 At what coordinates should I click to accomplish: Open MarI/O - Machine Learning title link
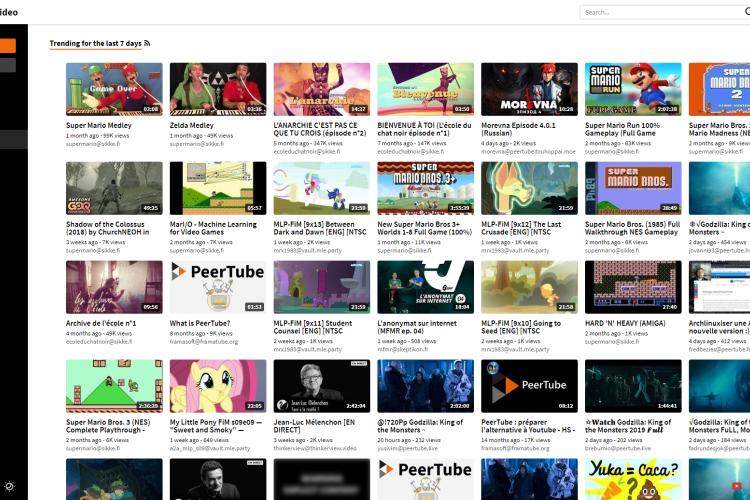point(213,228)
